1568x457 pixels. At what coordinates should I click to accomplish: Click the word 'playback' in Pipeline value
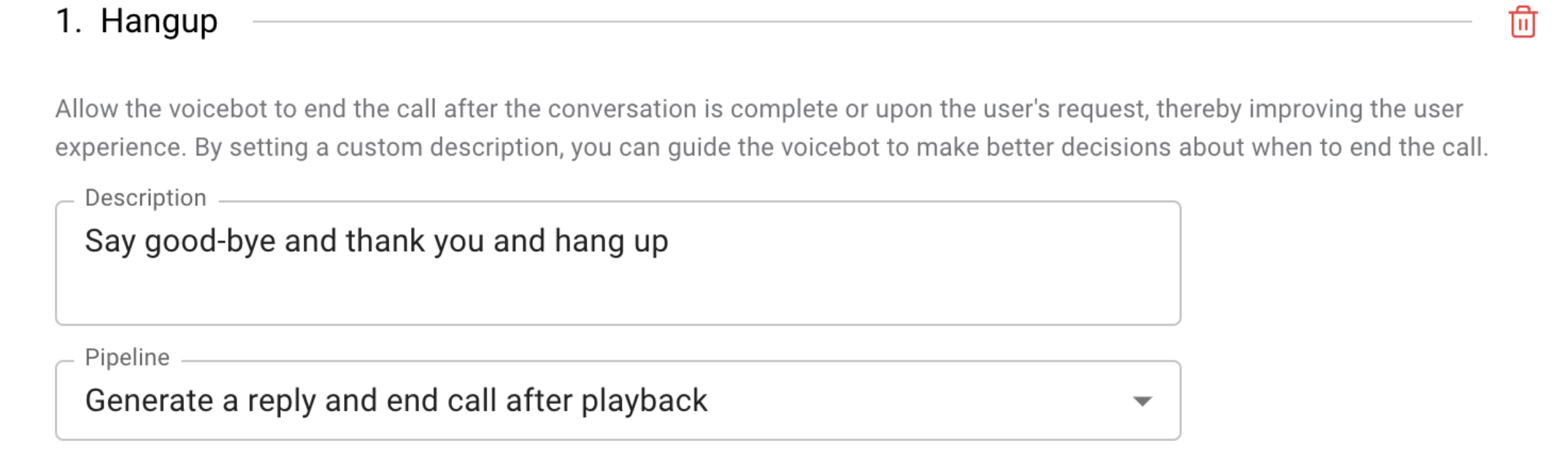coord(644,401)
